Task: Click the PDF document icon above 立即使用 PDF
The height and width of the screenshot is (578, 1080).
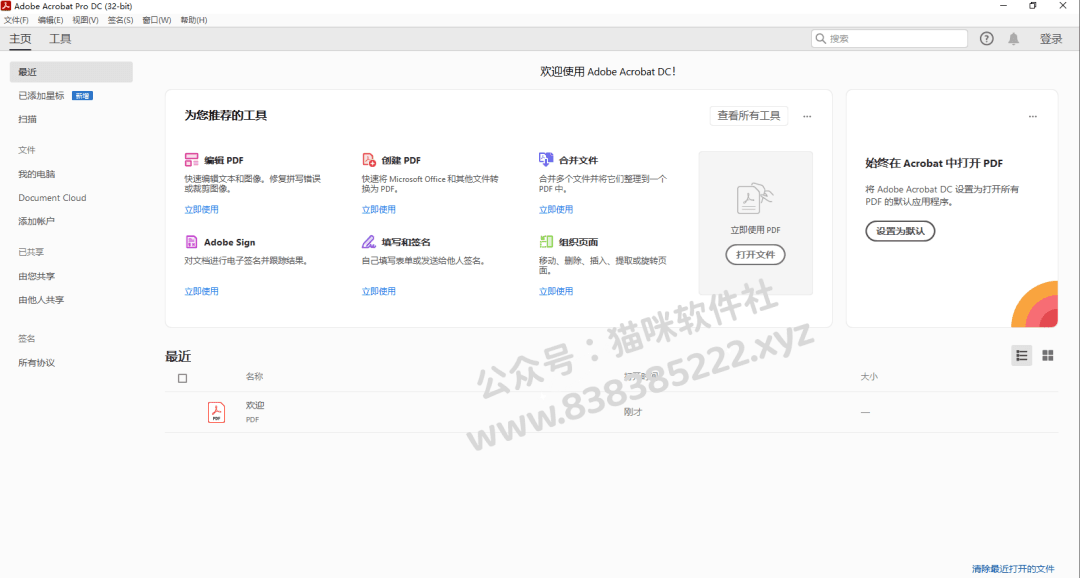Action: coord(755,199)
